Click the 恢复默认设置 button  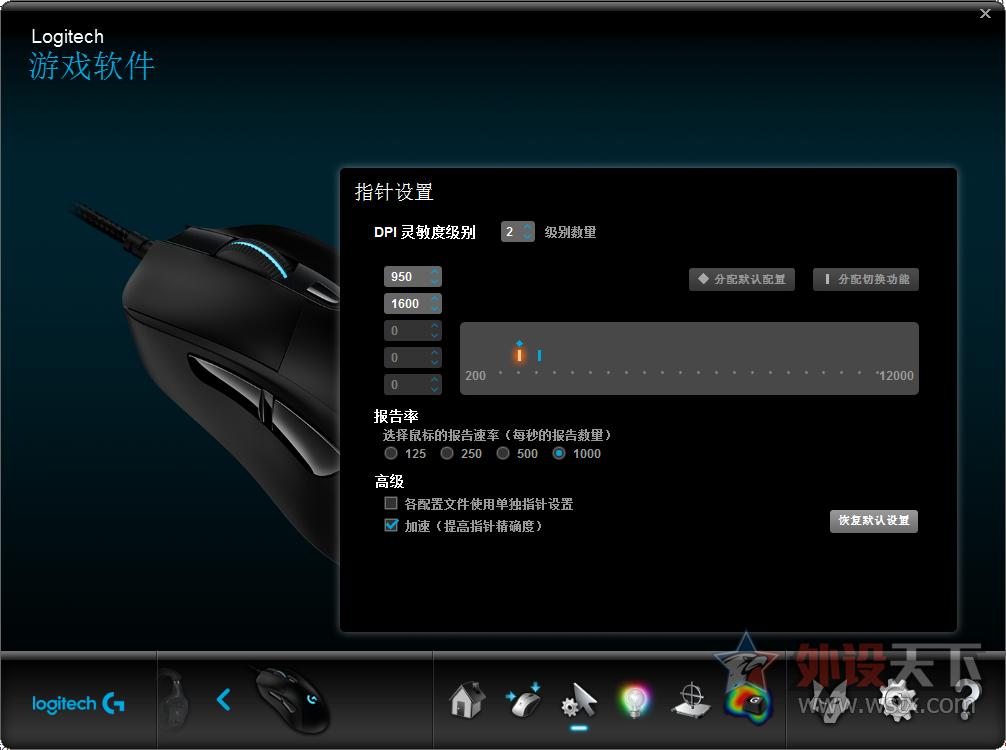[x=874, y=520]
